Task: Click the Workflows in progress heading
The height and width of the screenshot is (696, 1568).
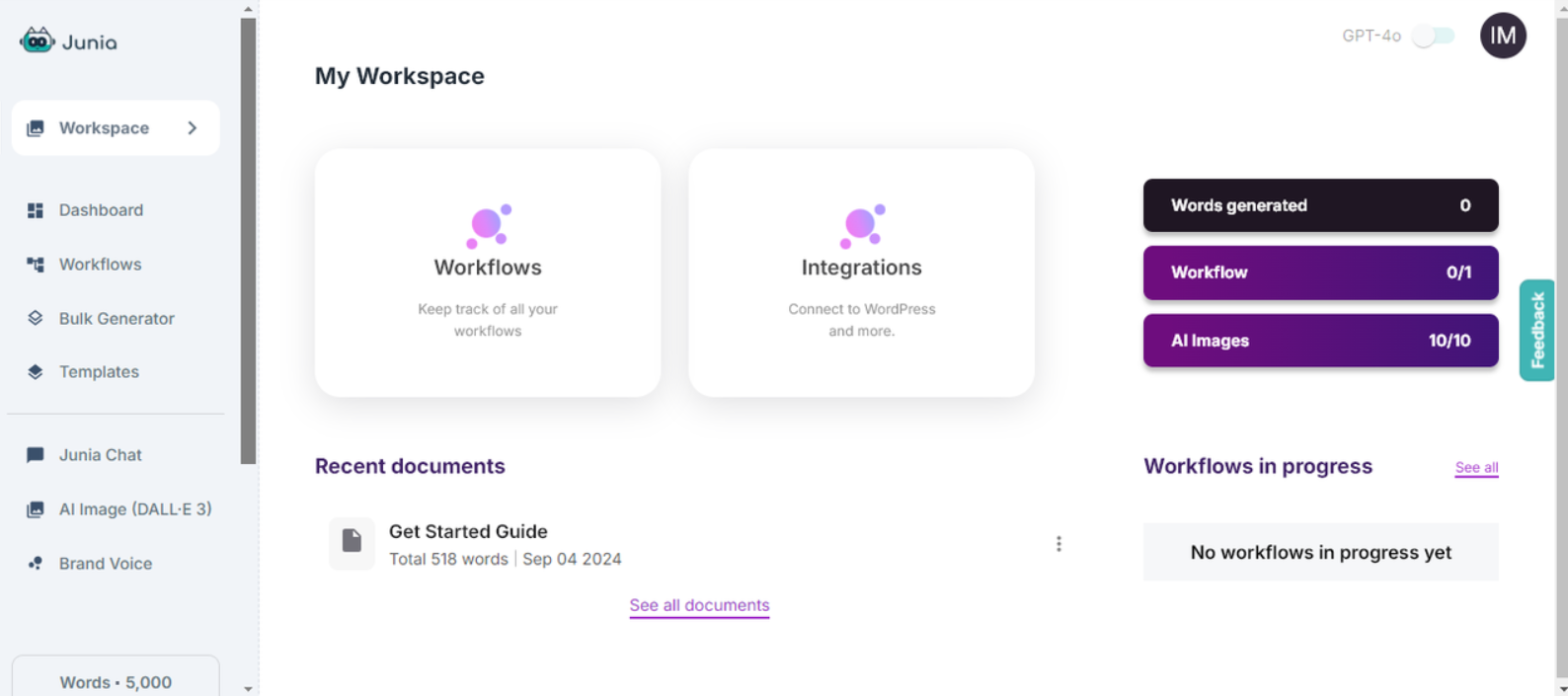Action: point(1258,466)
